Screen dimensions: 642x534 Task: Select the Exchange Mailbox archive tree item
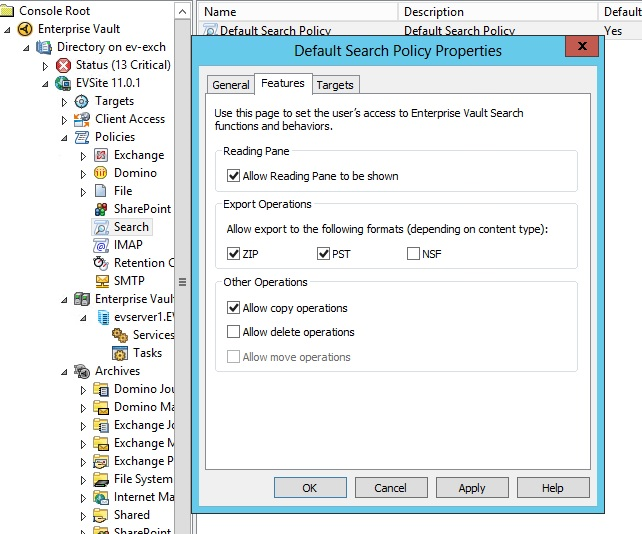(x=134, y=443)
